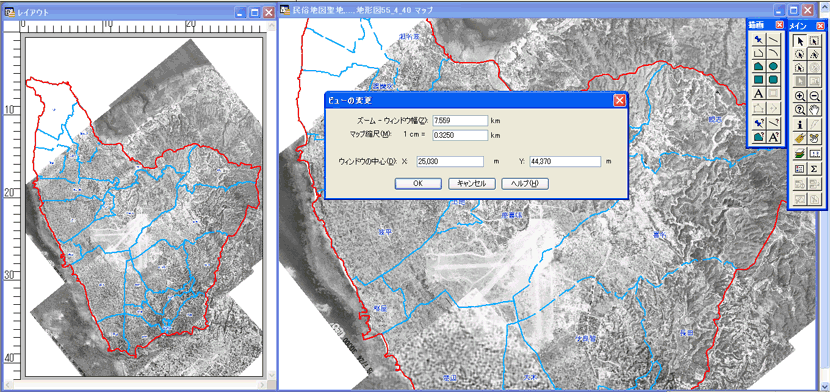The width and height of the screenshot is (830, 392).
Task: Select the Polygon Select tool
Action: (815, 54)
